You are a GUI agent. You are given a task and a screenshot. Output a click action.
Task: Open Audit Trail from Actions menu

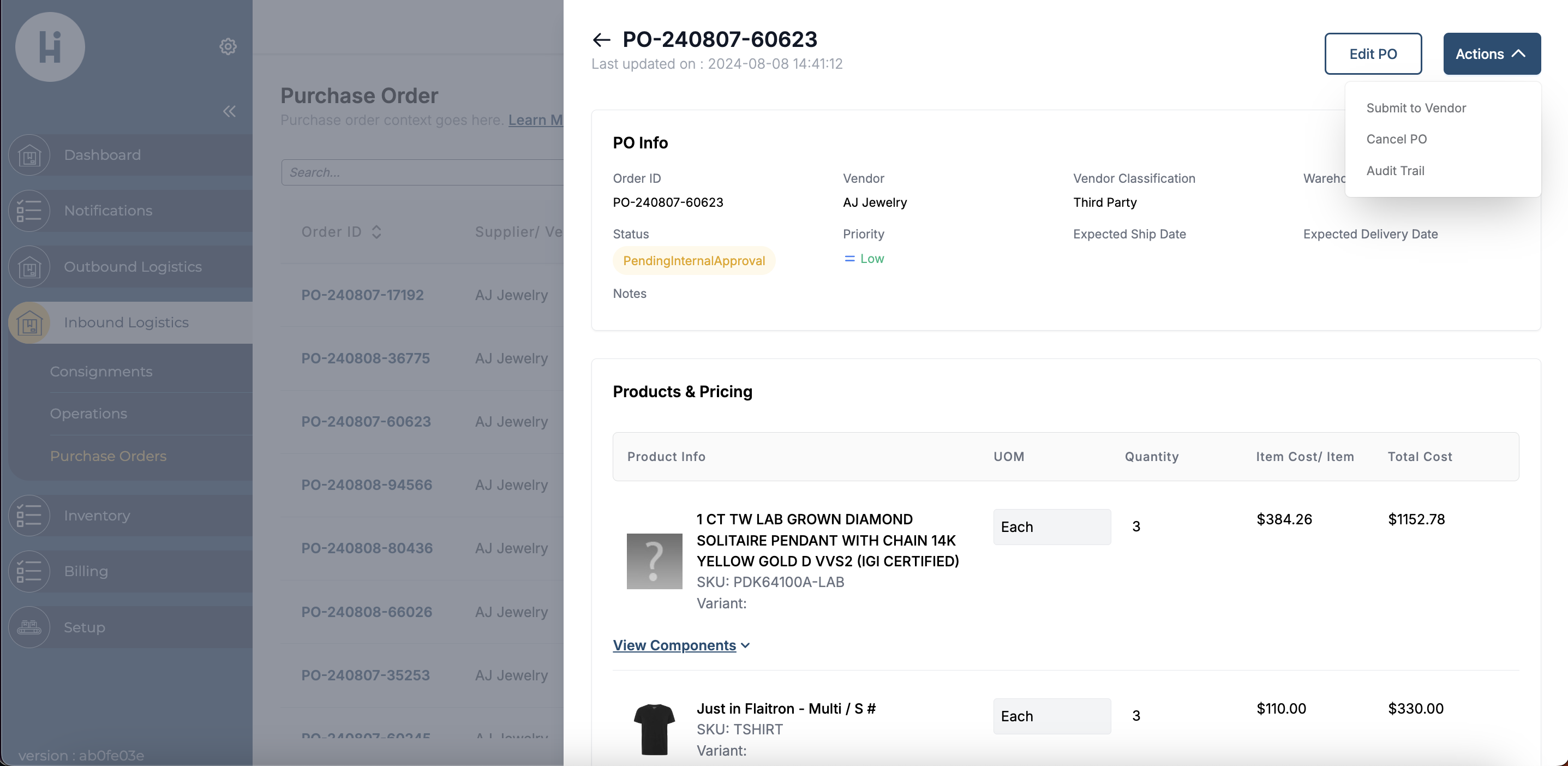point(1395,170)
